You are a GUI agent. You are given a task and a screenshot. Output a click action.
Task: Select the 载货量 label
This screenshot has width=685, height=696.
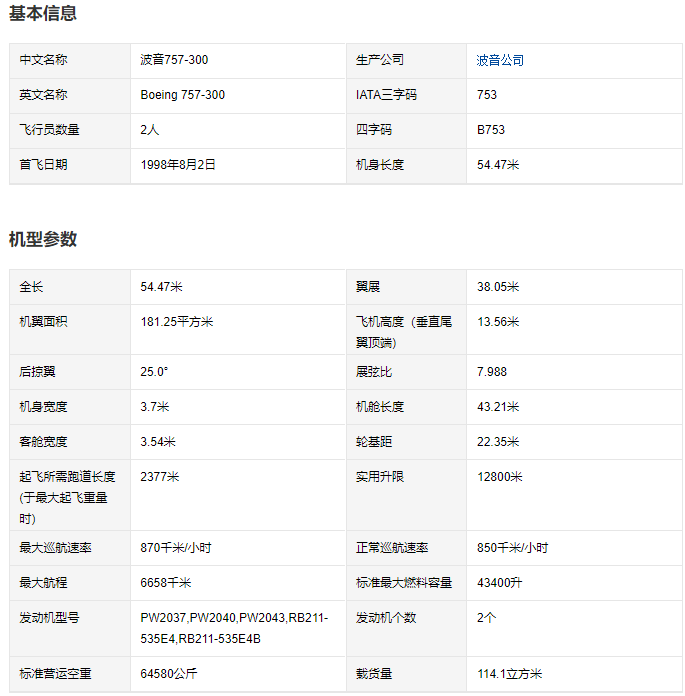(374, 674)
